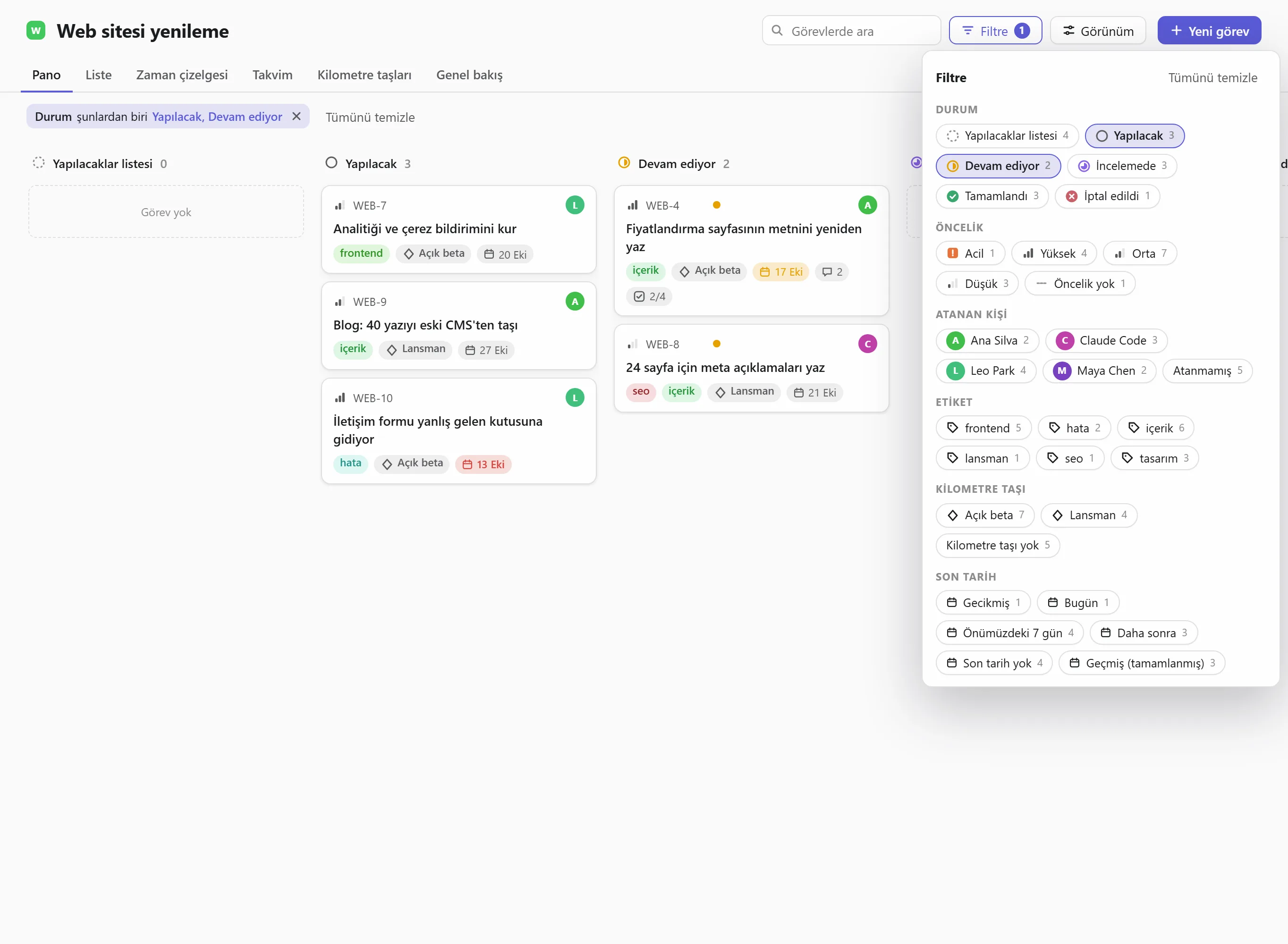This screenshot has width=1288, height=944.
Task: Click Ana avatar on WEB-9 card
Action: click(x=575, y=301)
